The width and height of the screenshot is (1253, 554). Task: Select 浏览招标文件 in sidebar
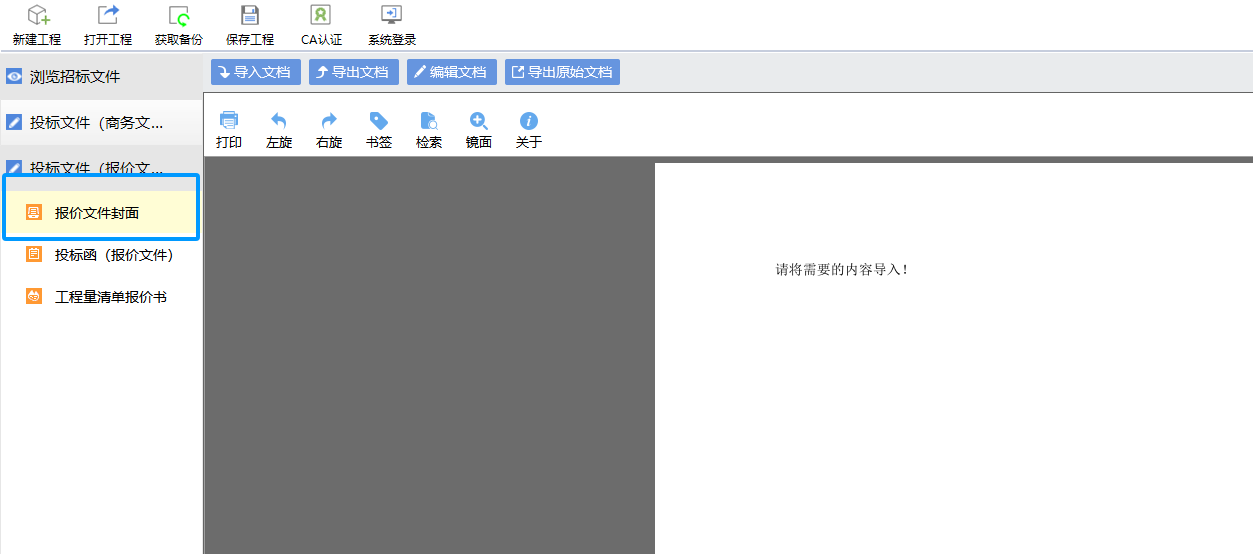point(101,76)
